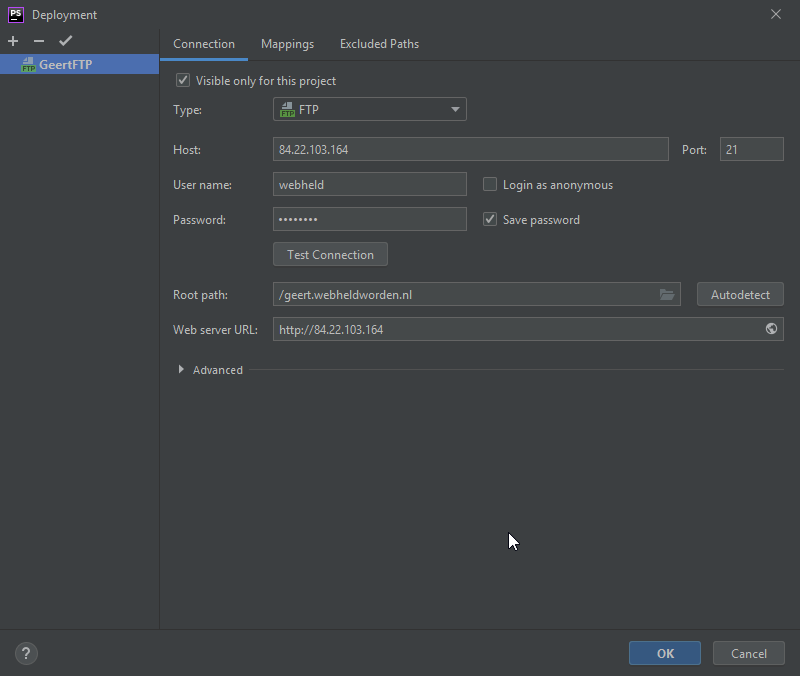
Task: Click the checkmark use-as-default icon
Action: pyautogui.click(x=66, y=41)
